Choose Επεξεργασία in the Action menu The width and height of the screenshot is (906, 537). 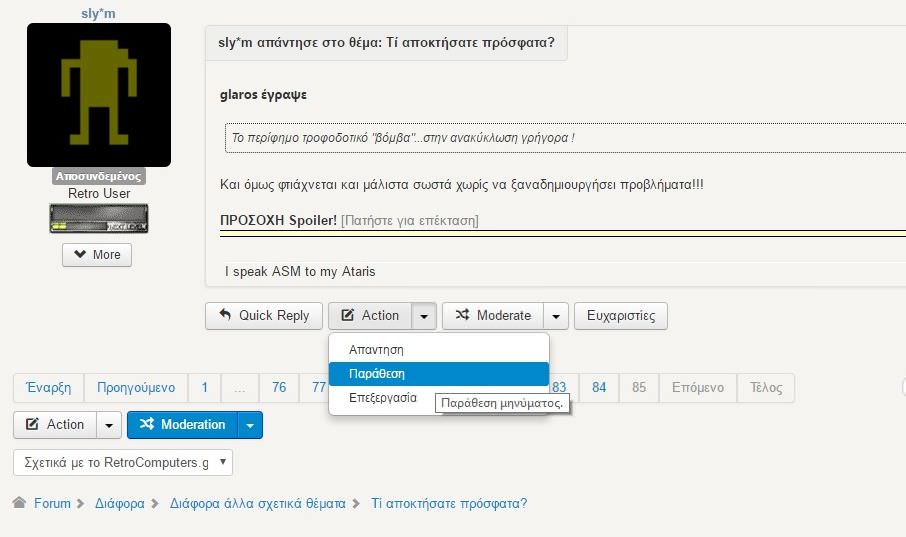pyautogui.click(x=382, y=397)
